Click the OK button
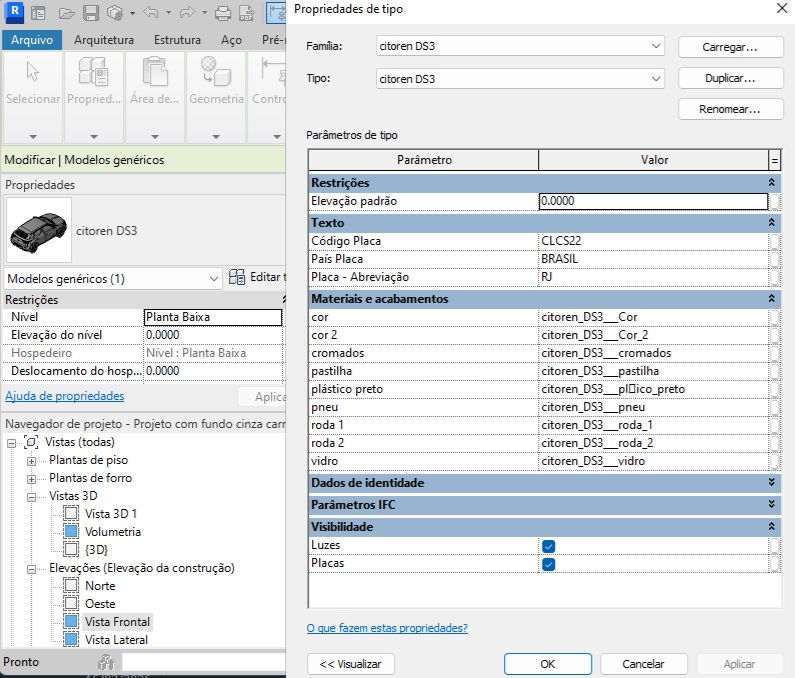The width and height of the screenshot is (795, 678). 548,664
